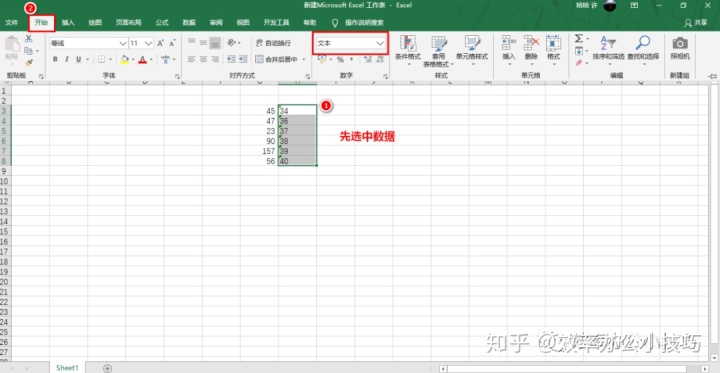Increase font size with larger A
Viewport: 720px width, 373px height.
(160, 43)
